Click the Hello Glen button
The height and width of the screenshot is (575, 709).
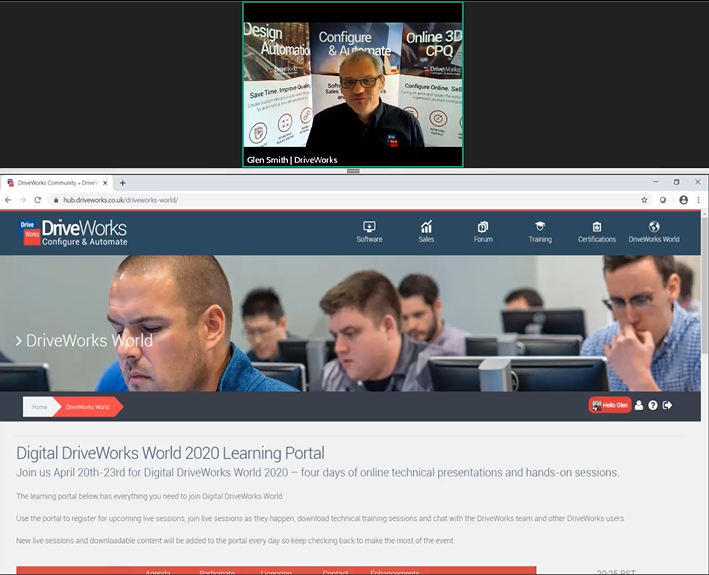610,405
